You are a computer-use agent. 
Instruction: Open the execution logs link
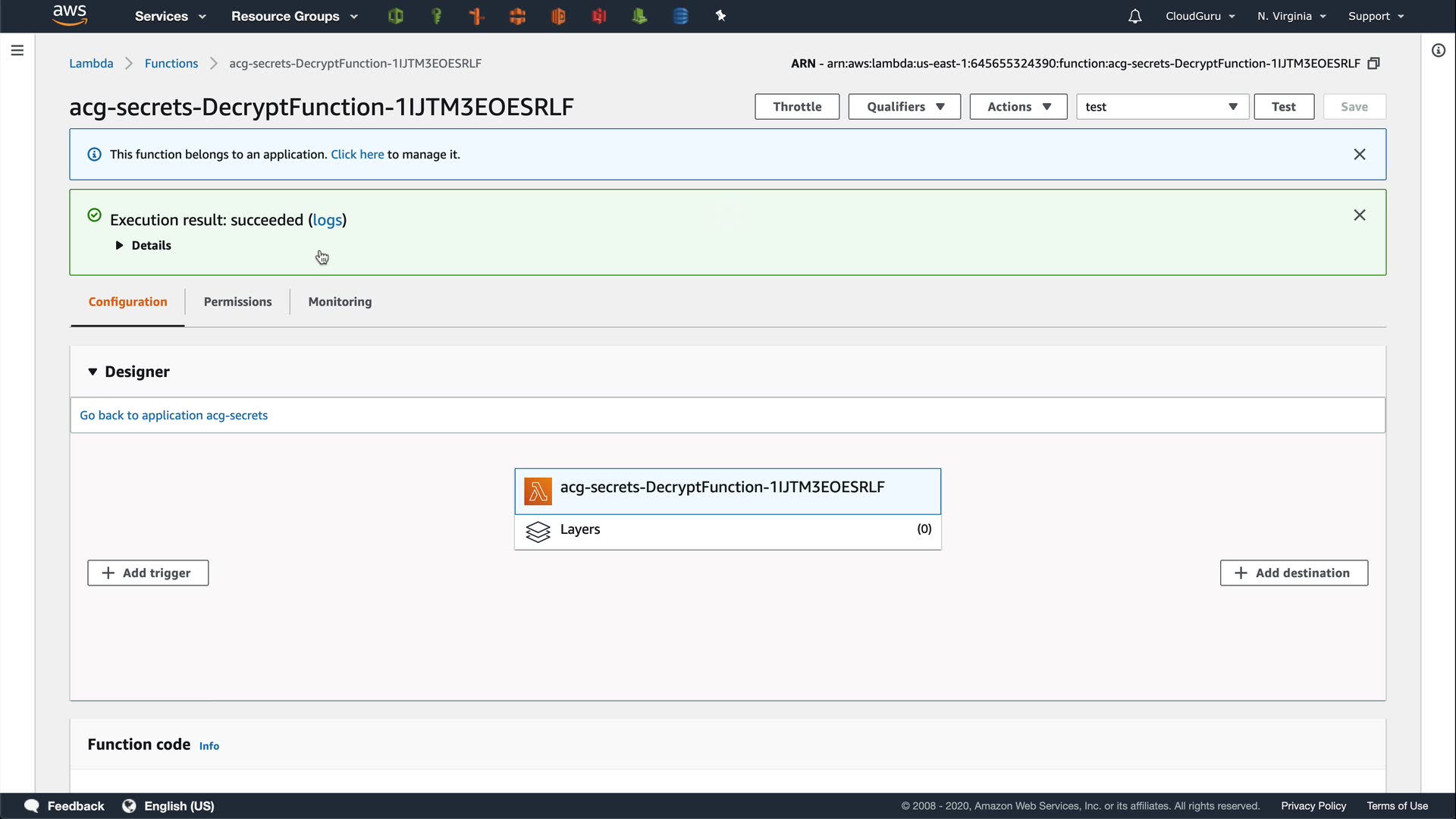[327, 220]
